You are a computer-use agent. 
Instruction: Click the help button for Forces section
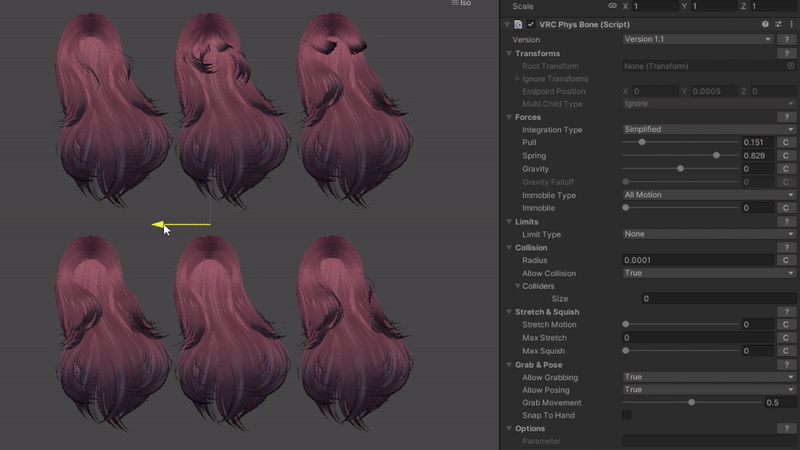[786, 117]
